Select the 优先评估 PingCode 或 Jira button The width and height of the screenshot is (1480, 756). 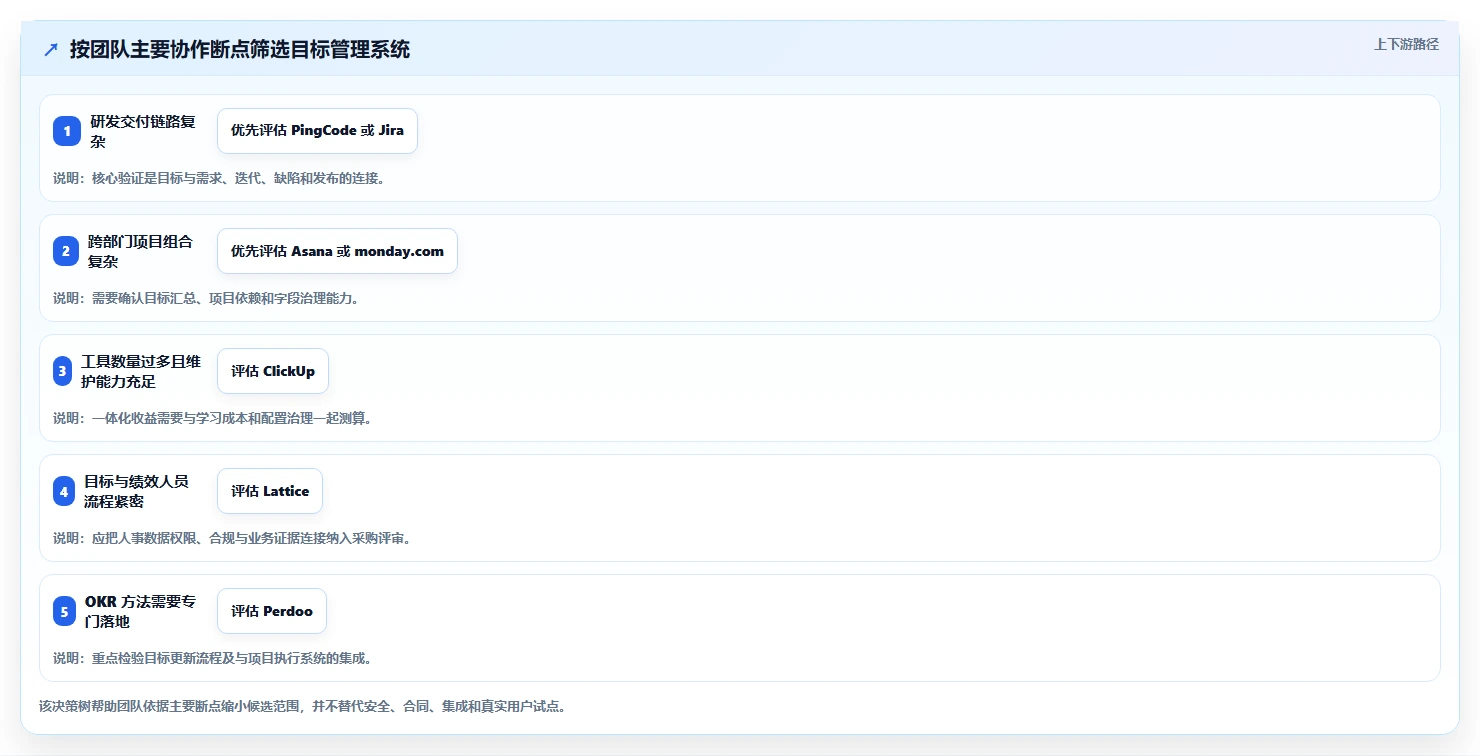pos(317,131)
